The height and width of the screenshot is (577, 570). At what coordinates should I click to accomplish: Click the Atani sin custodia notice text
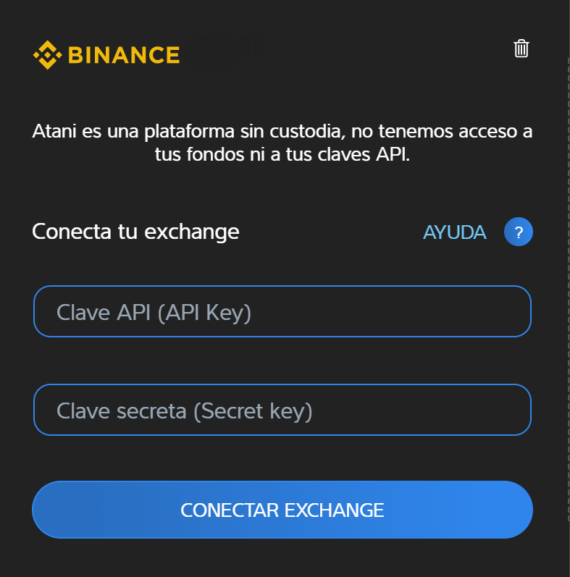[282, 143]
